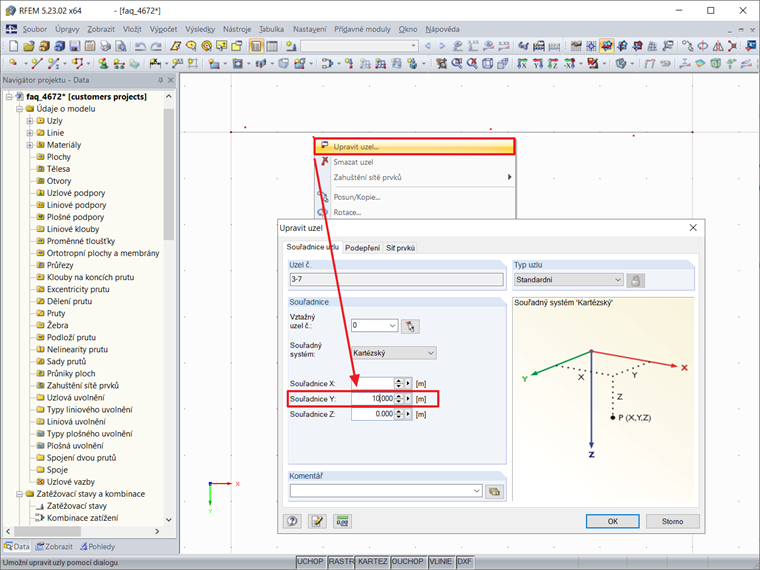Click the pick reference node icon
The image size is (760, 570).
[x=410, y=326]
